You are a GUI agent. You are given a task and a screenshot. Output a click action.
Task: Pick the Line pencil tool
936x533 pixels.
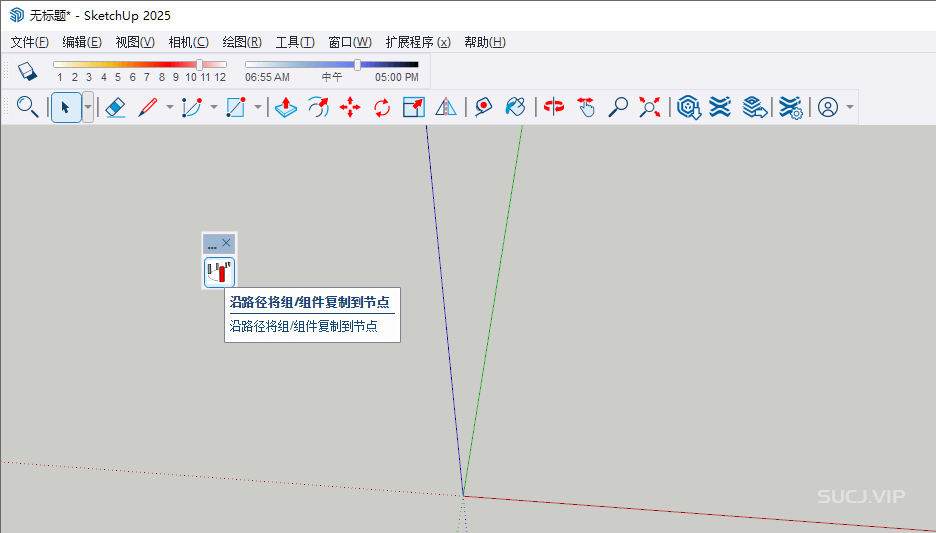click(x=147, y=107)
